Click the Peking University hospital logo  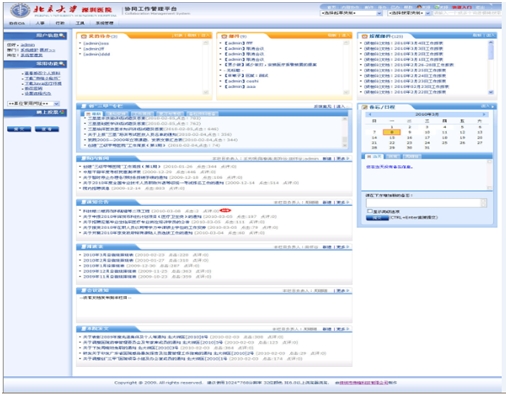20,10
